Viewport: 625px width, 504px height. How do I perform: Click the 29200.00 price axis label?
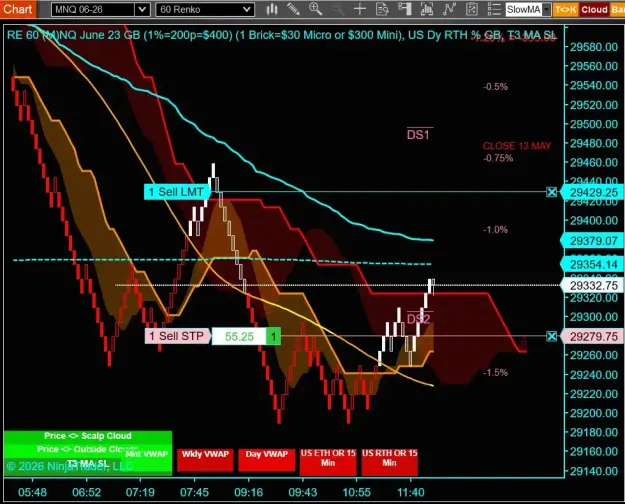[594, 413]
